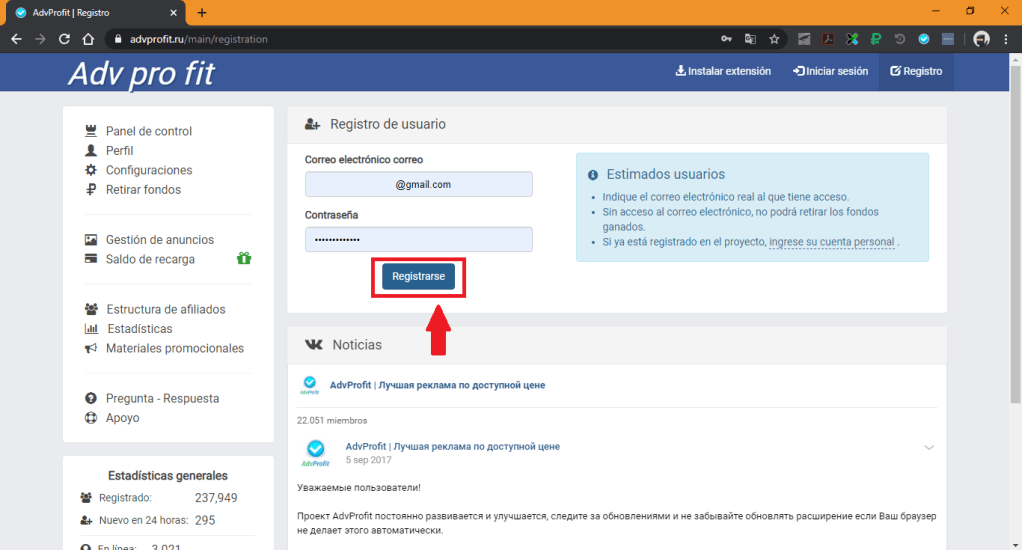Click the email address input field
The width and height of the screenshot is (1022, 550).
(418, 185)
